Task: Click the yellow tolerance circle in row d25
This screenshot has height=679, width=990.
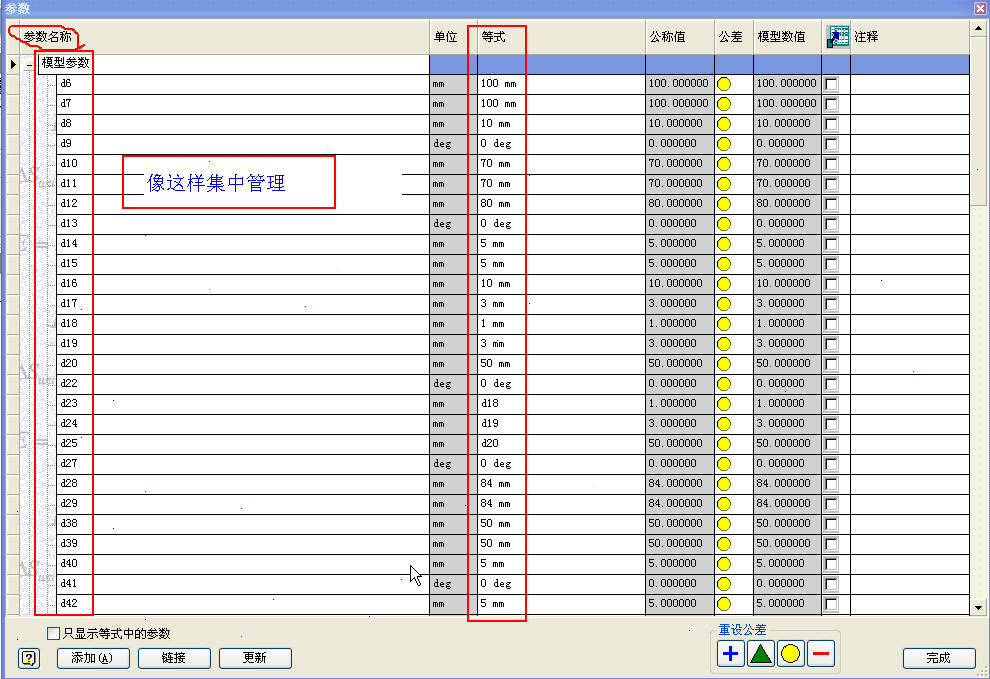Action: pos(724,444)
